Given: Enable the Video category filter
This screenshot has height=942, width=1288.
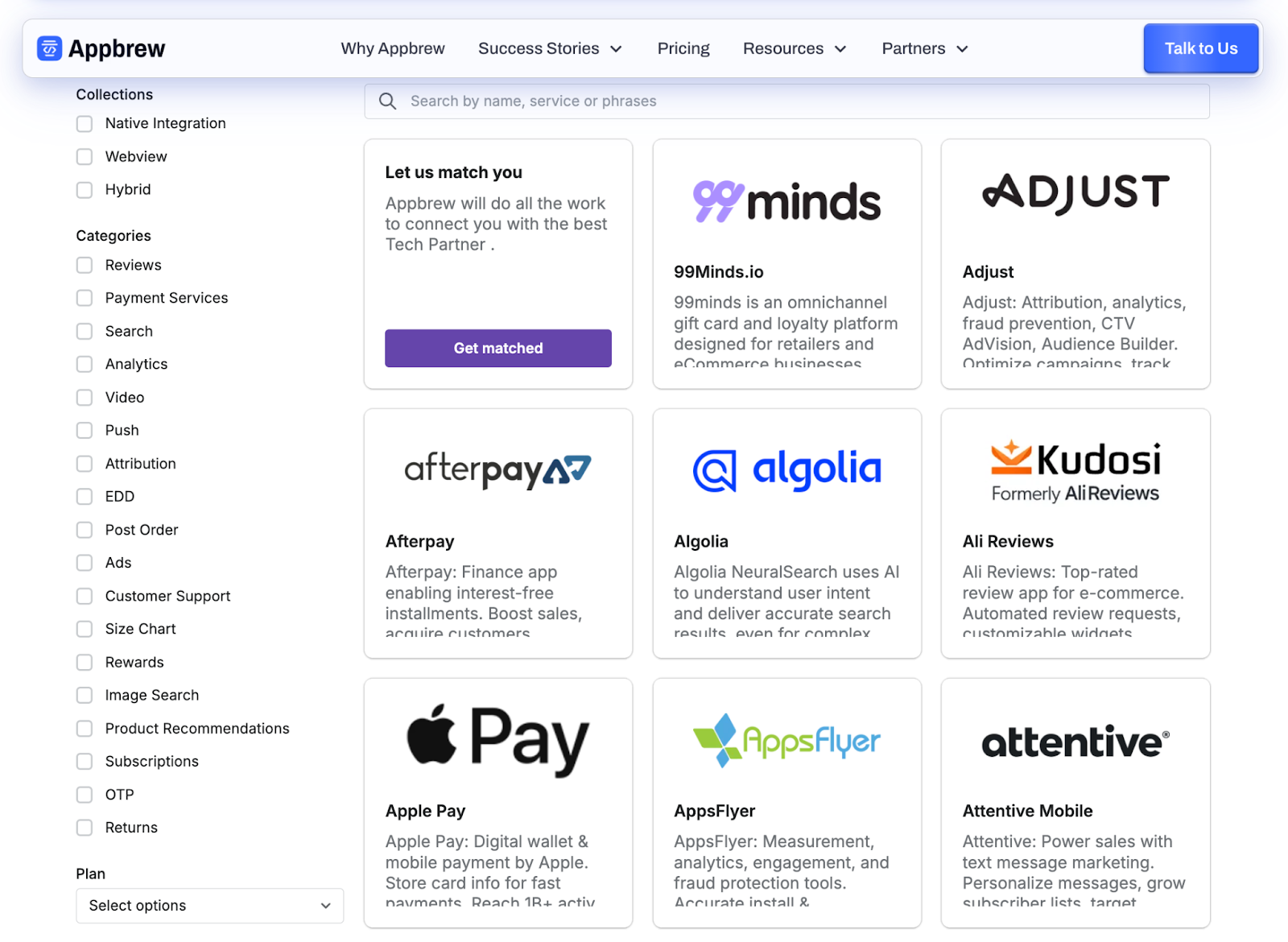Looking at the screenshot, I should click(x=85, y=398).
